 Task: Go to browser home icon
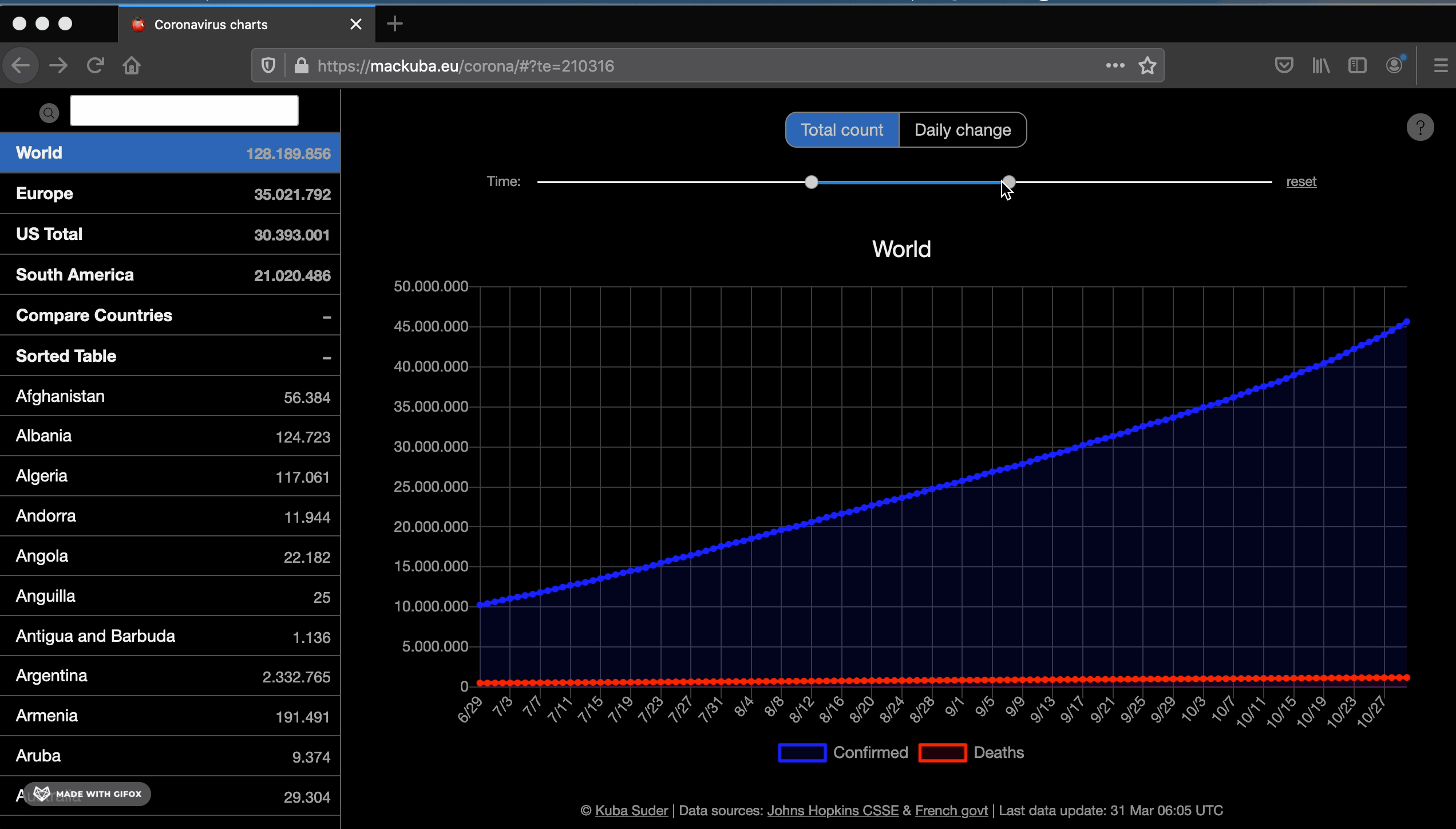point(132,66)
